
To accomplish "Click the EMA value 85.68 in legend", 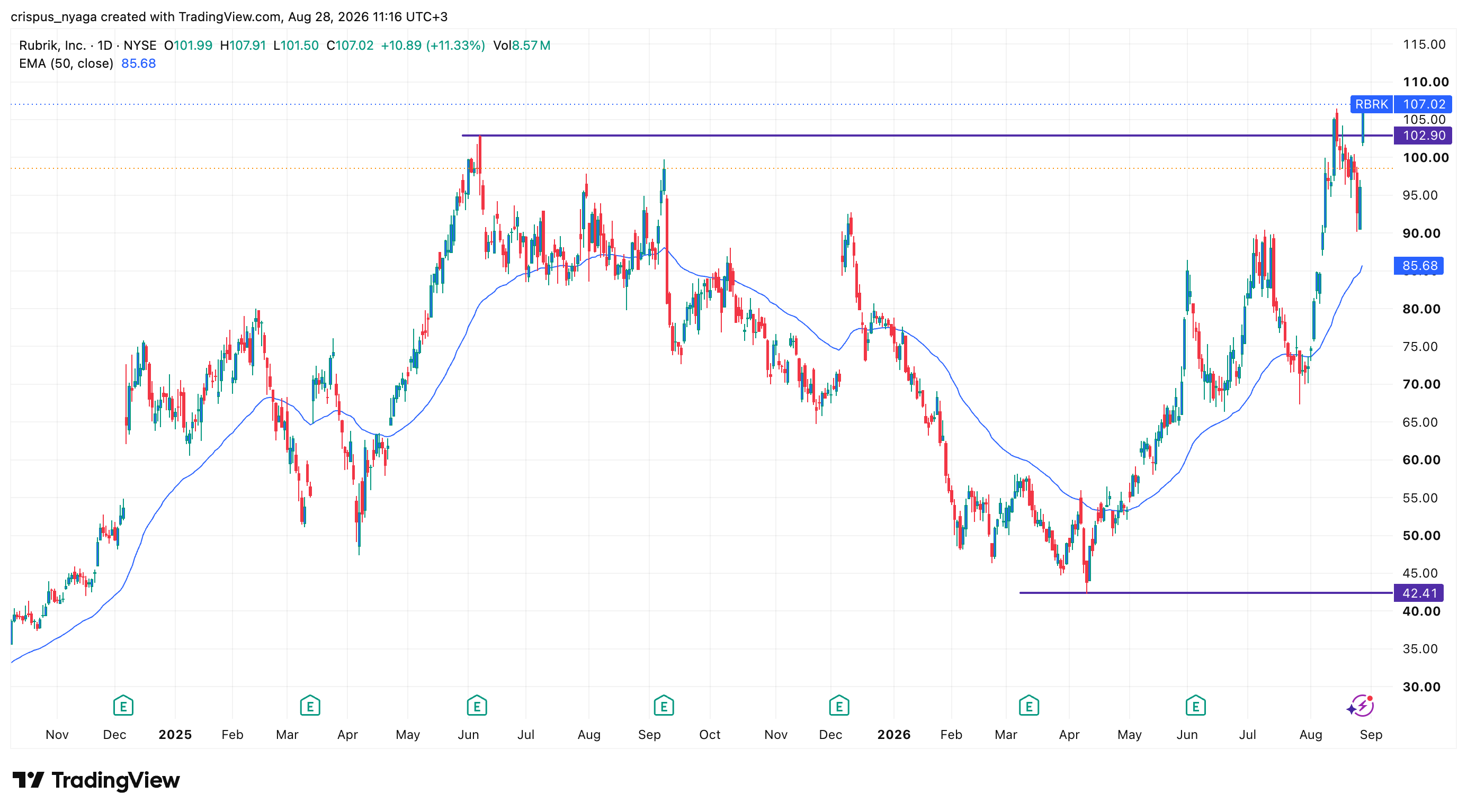I will pyautogui.click(x=138, y=63).
